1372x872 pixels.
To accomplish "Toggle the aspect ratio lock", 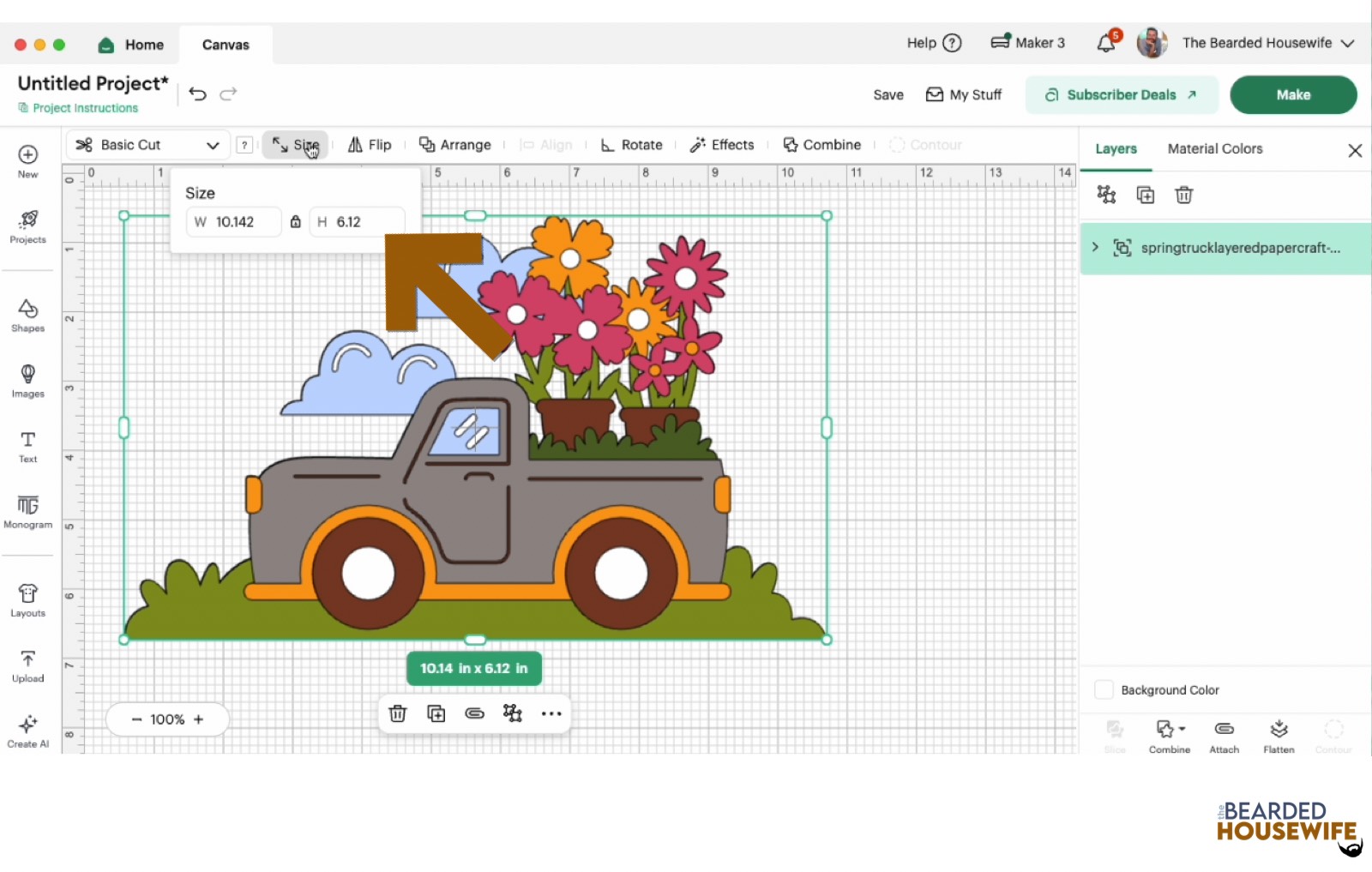I will tap(295, 222).
